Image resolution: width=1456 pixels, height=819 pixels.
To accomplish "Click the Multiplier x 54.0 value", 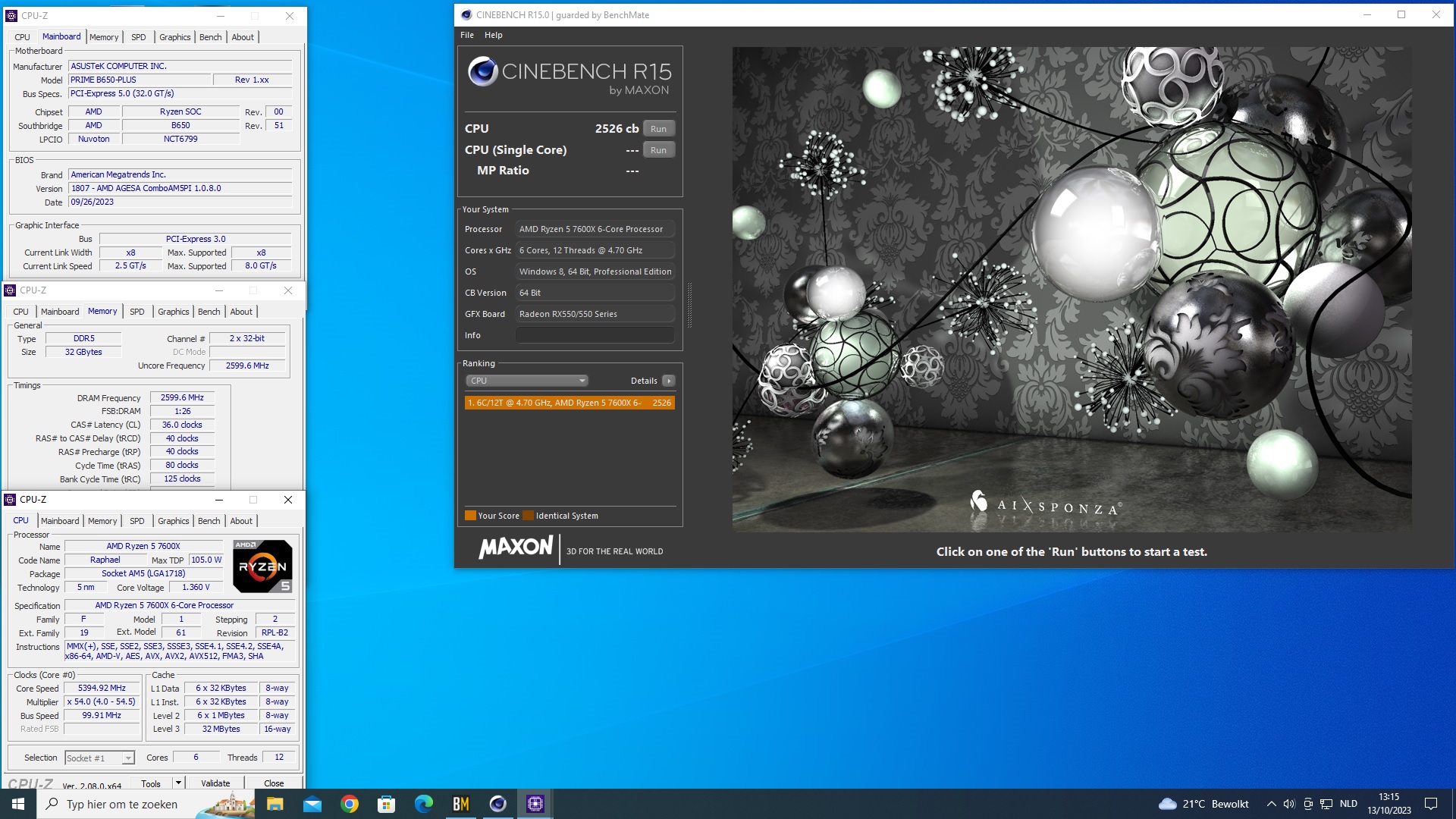I will (102, 702).
